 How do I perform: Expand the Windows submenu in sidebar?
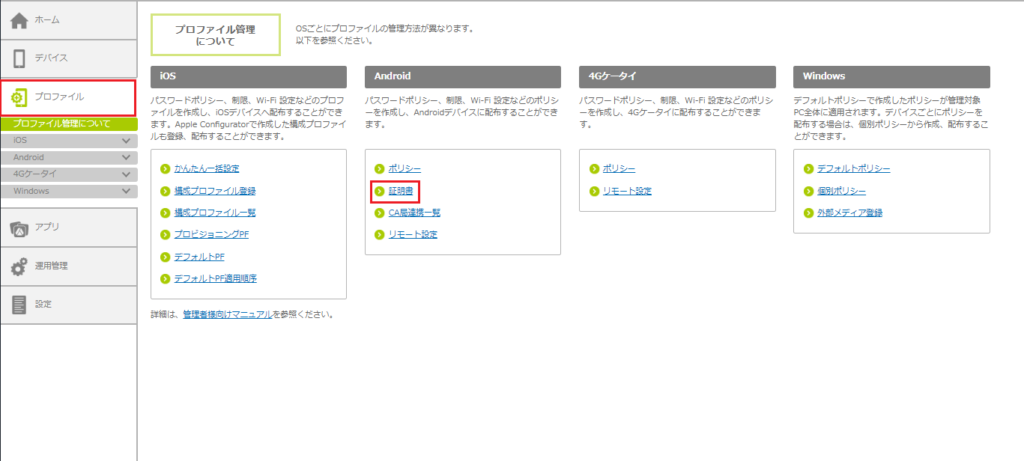click(x=126, y=190)
